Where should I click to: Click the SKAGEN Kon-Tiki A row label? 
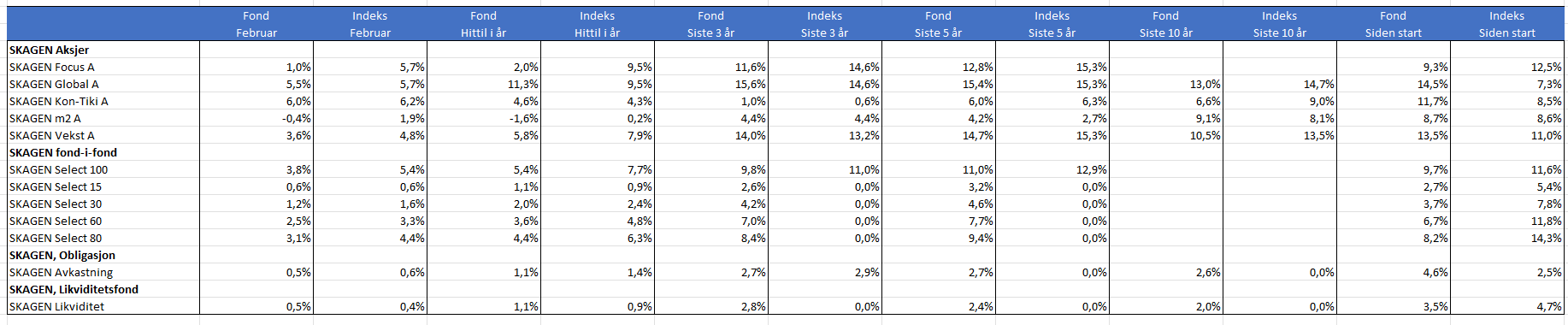pos(103,101)
